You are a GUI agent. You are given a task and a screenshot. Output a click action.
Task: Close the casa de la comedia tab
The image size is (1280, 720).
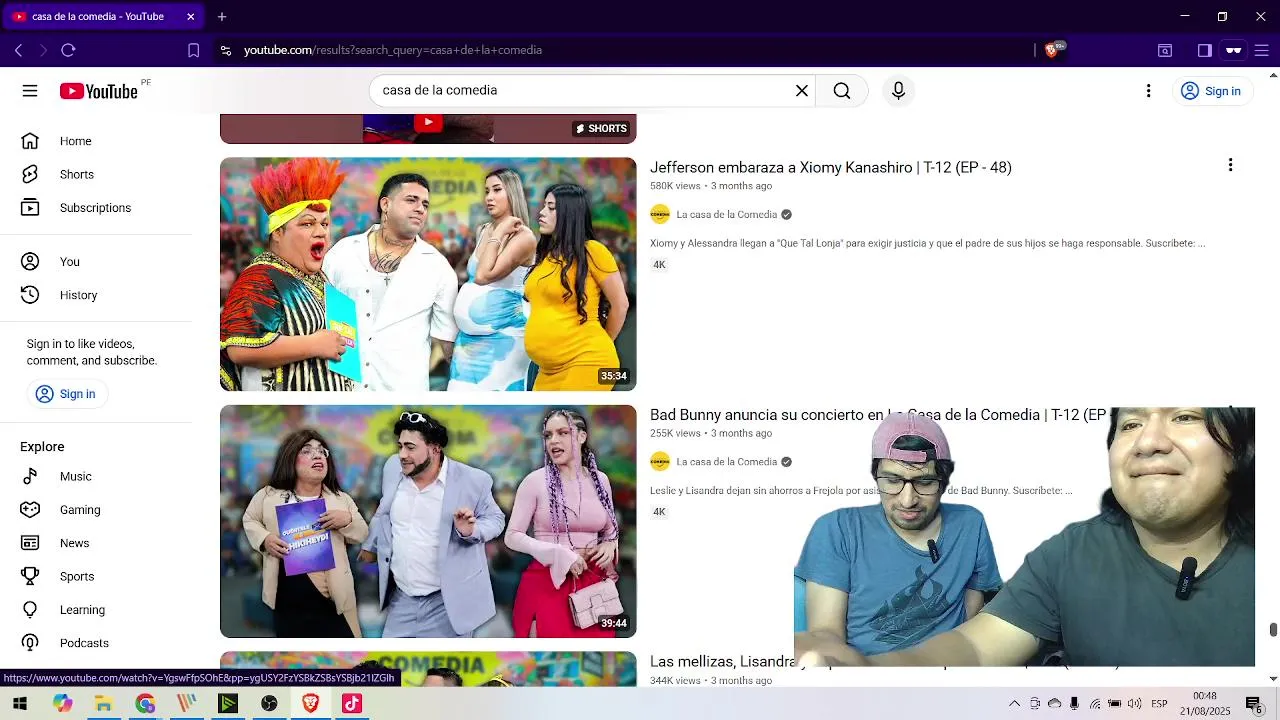(191, 17)
